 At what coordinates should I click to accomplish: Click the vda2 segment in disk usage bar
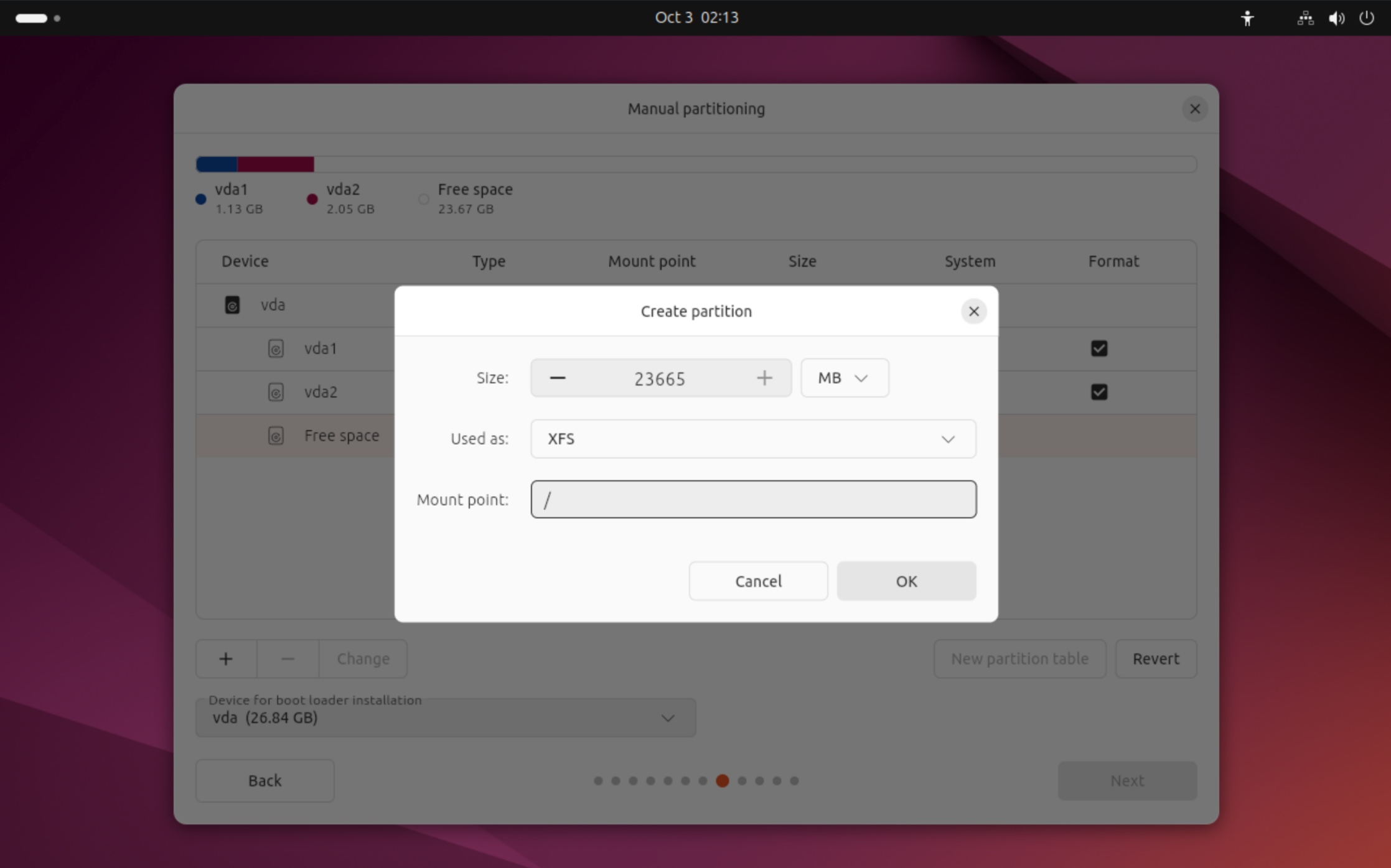click(x=275, y=164)
